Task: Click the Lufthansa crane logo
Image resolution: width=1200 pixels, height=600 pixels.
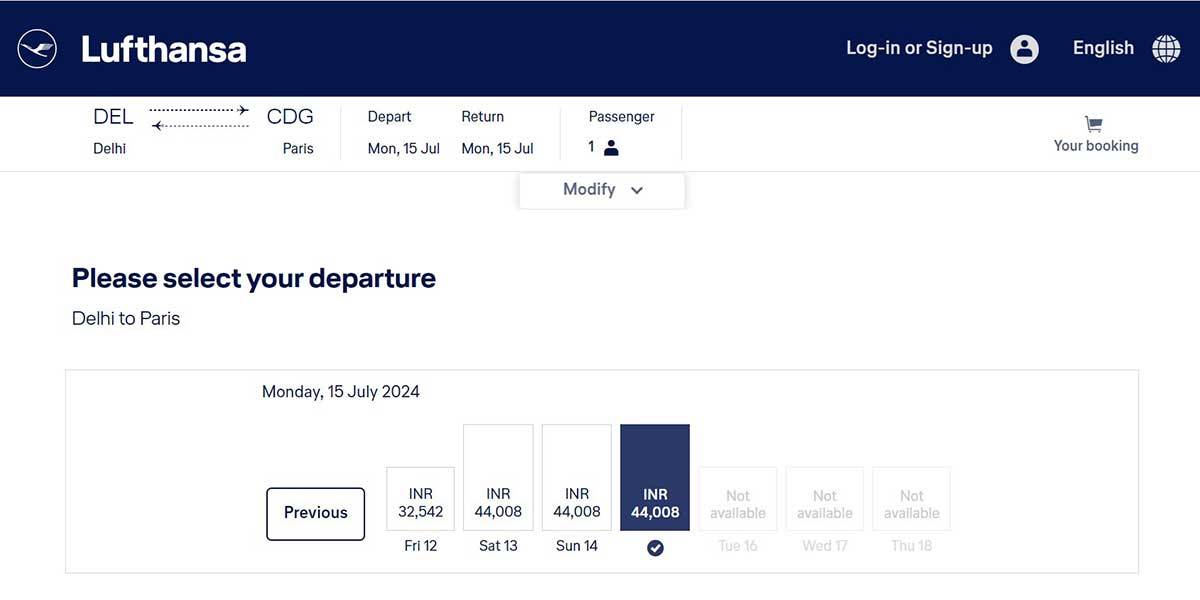Action: (x=36, y=47)
